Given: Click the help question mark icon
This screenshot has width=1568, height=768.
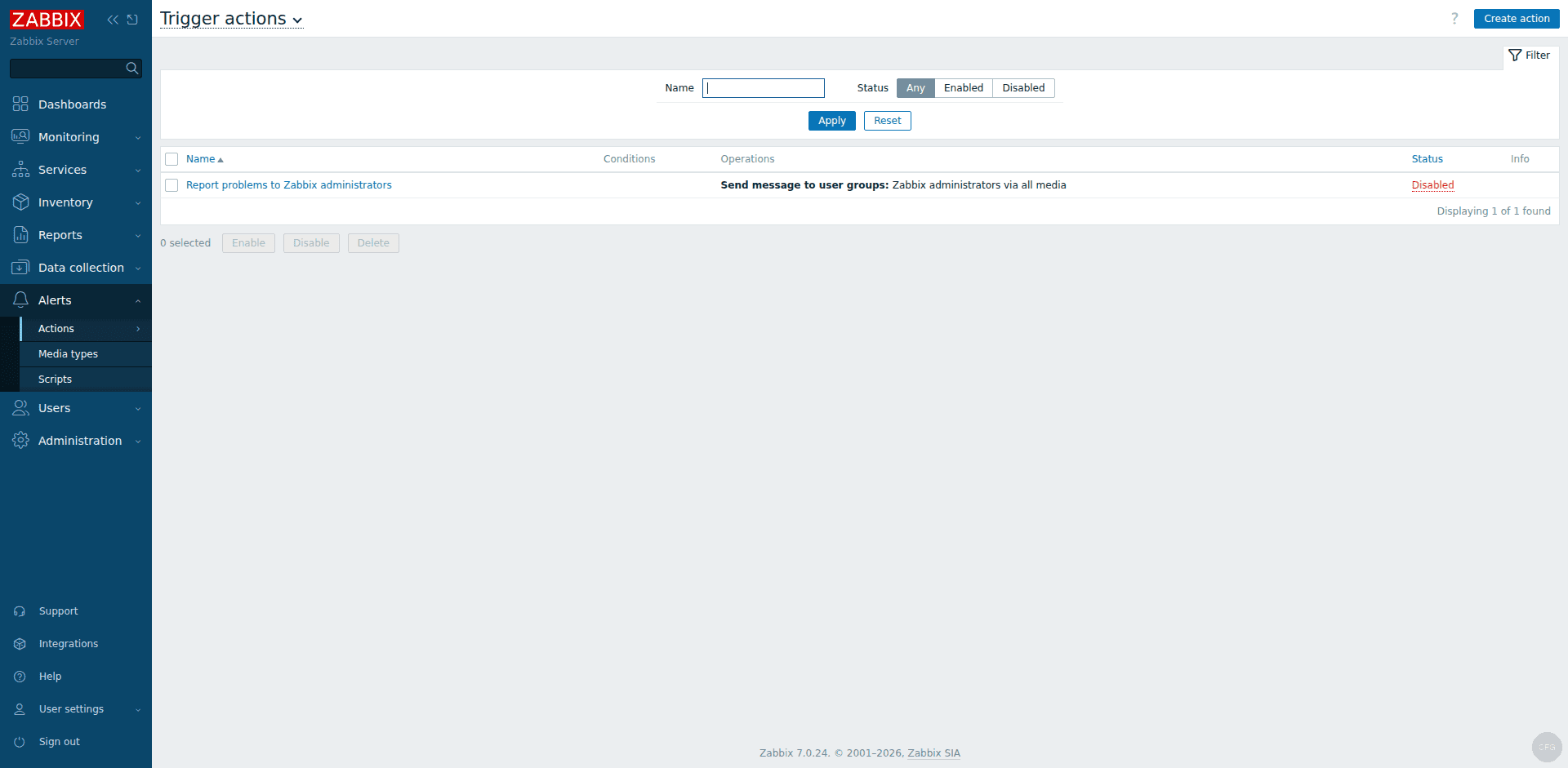Looking at the screenshot, I should (x=1454, y=18).
